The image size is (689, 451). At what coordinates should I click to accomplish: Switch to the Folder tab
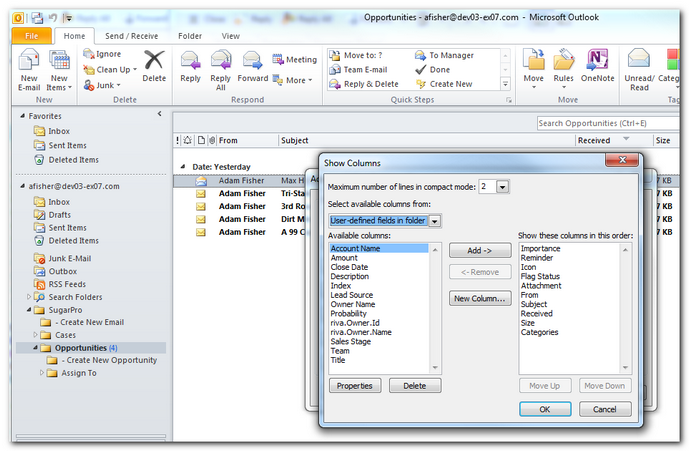coord(190,36)
